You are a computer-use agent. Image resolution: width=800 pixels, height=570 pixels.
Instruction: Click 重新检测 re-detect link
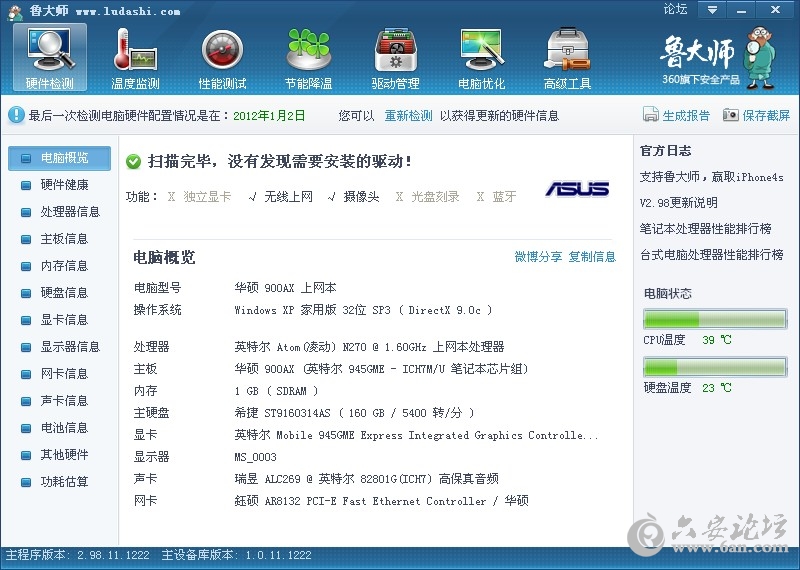pos(408,116)
